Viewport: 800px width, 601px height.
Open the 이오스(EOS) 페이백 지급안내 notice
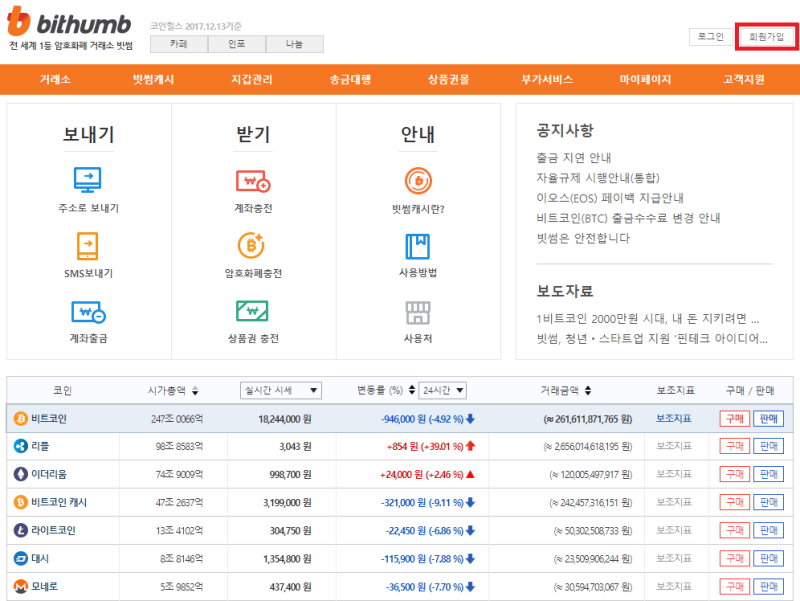click(x=610, y=198)
